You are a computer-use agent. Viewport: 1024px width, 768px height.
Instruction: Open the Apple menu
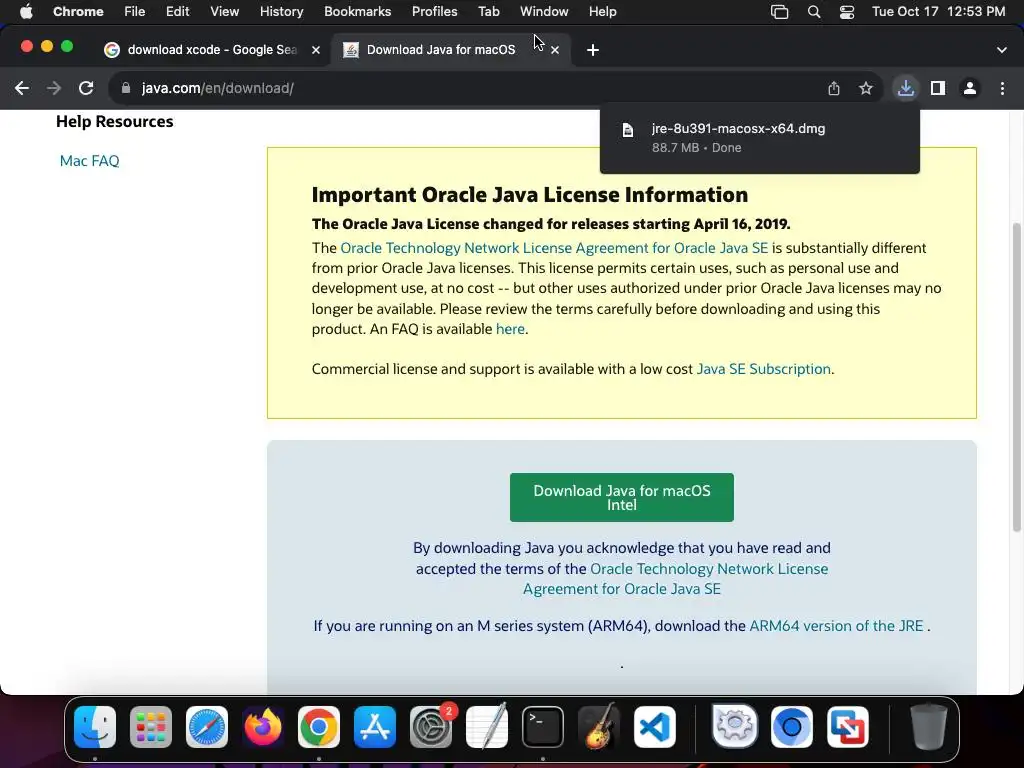coord(26,12)
